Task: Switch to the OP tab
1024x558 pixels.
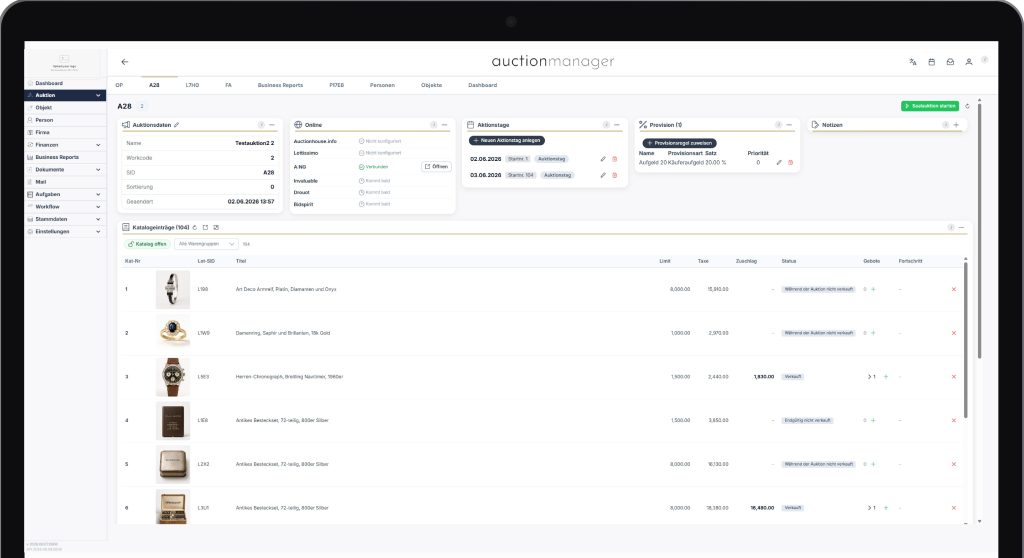Action: tap(119, 86)
